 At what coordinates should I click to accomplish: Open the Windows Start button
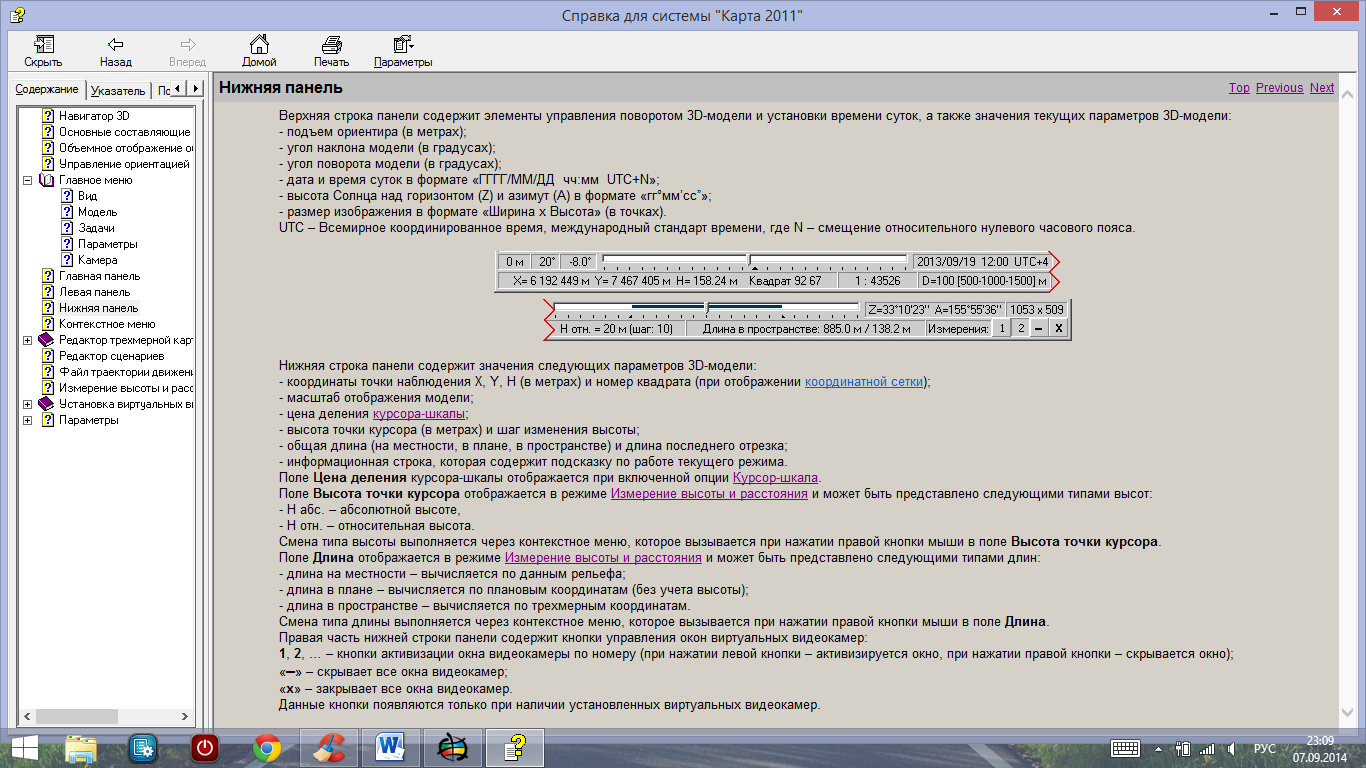click(24, 748)
